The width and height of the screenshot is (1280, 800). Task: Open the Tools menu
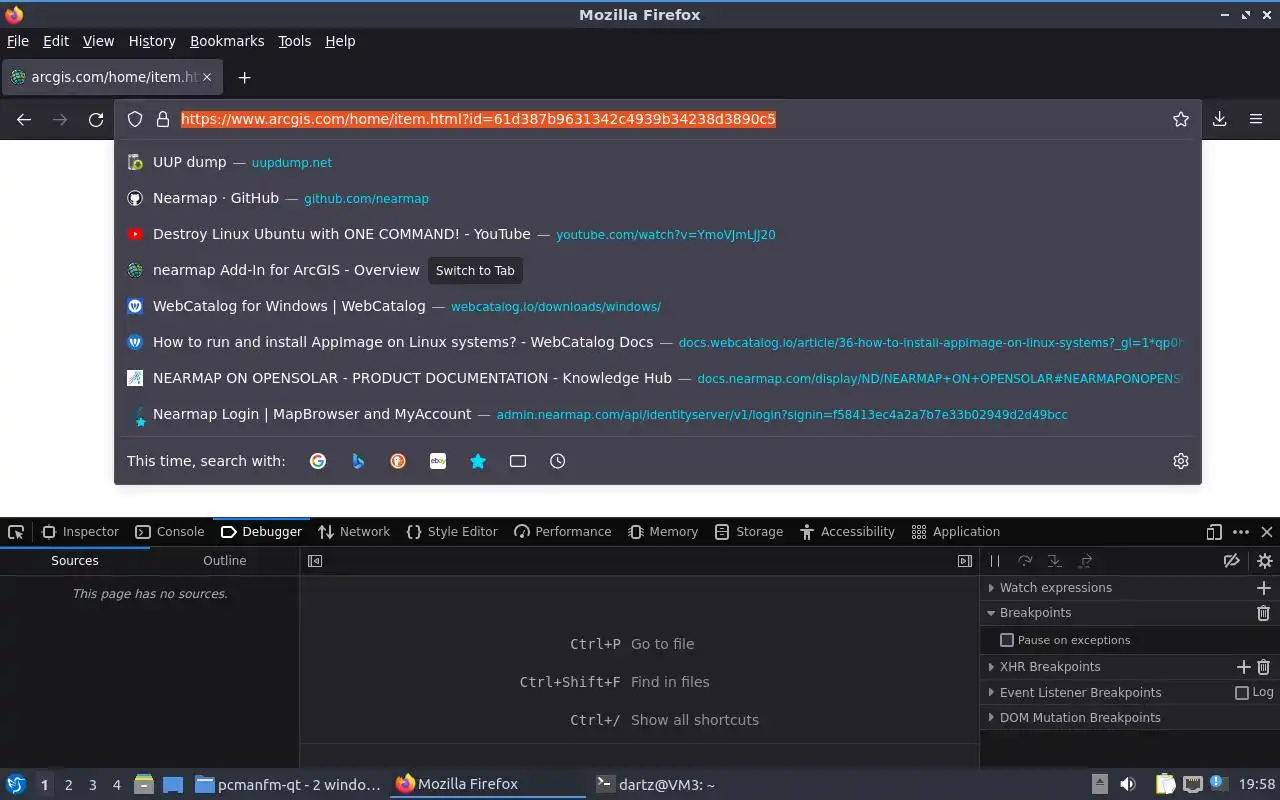click(x=295, y=41)
